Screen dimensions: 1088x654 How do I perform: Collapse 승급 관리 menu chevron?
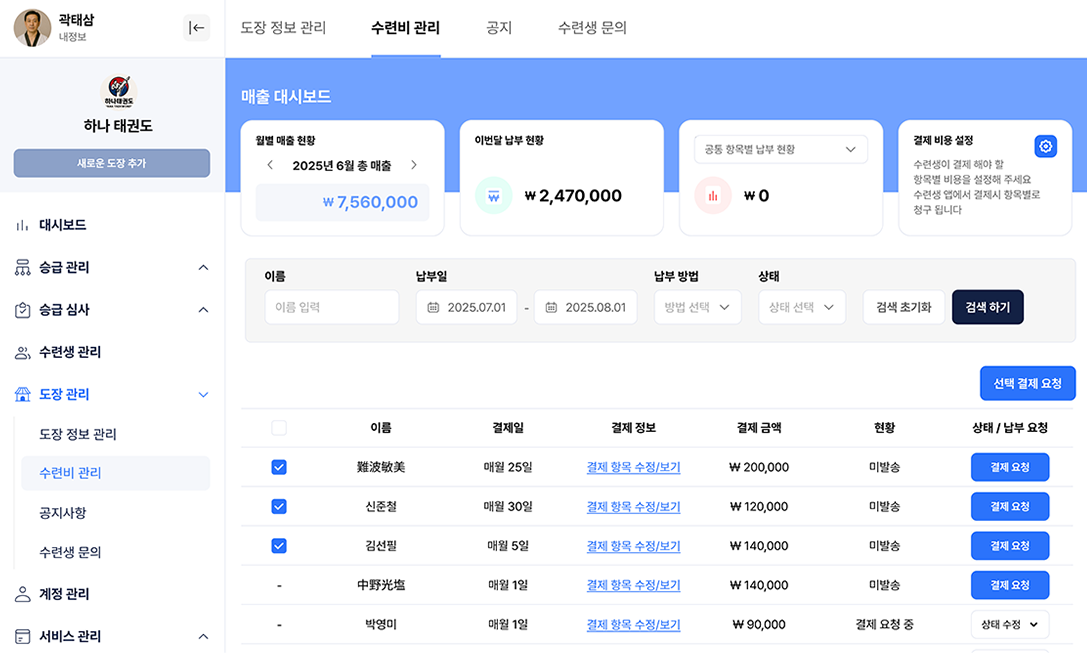203,268
